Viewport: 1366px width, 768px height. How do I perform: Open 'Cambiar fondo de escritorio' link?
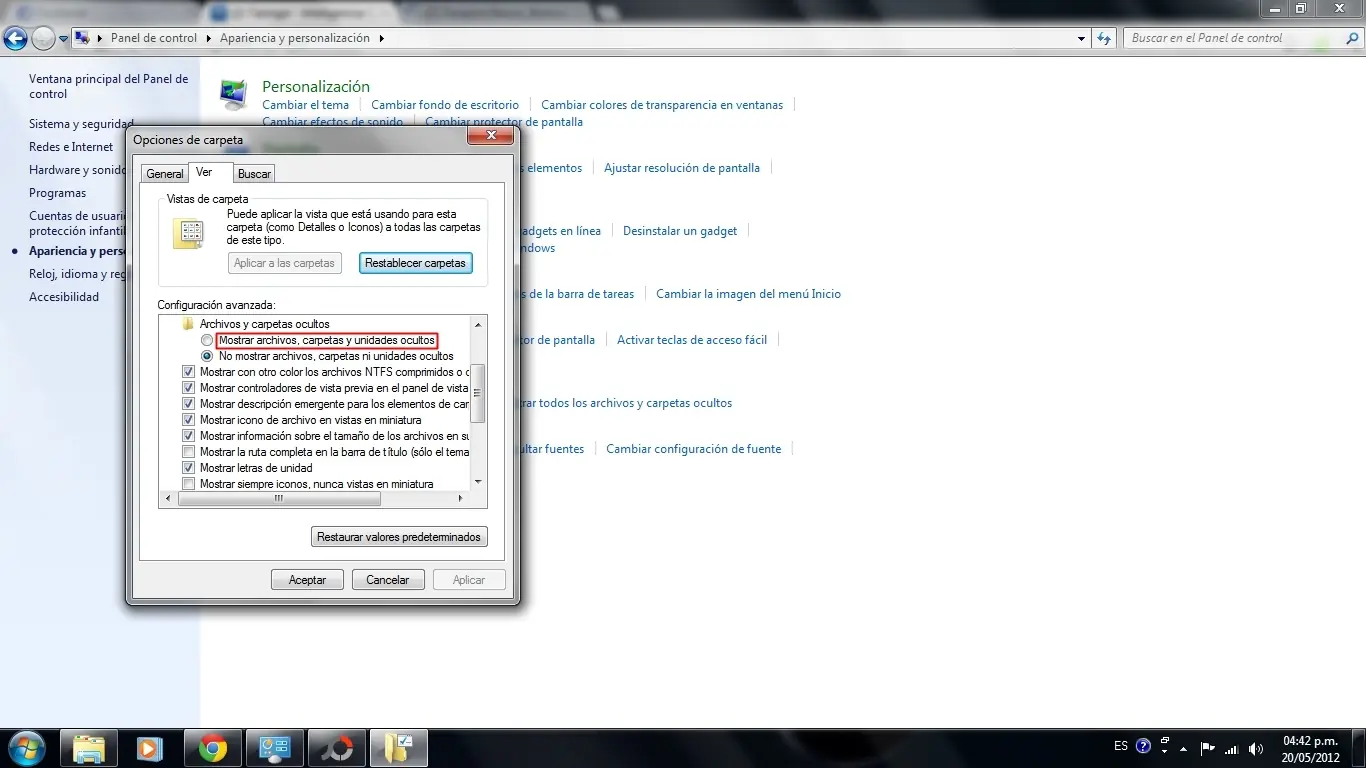tap(445, 105)
